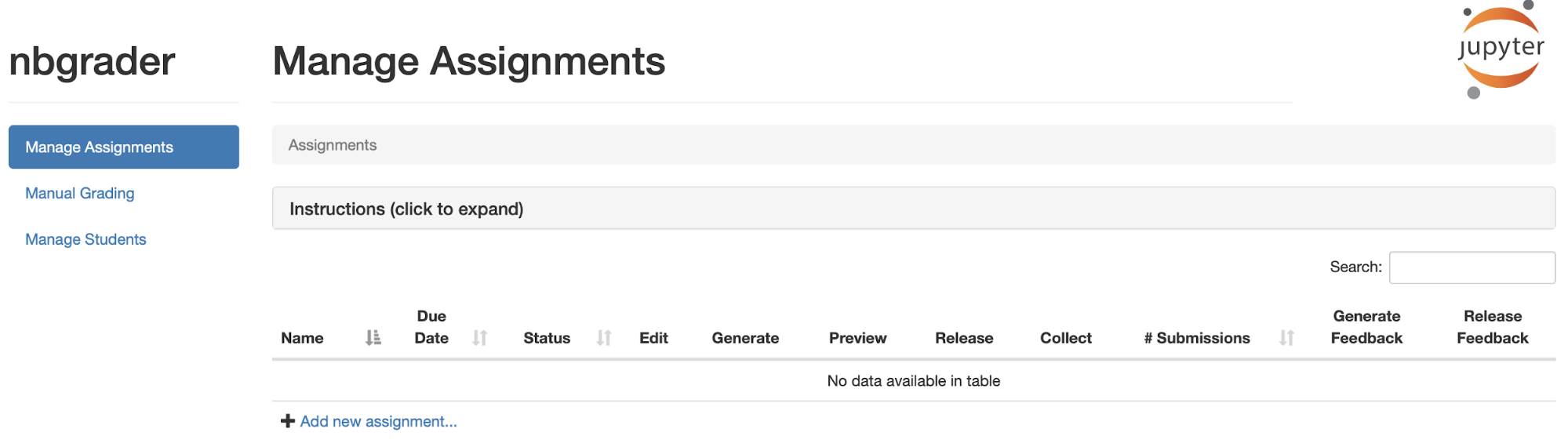Expand the Instructions panel
The width and height of the screenshot is (1568, 447).
[x=914, y=209]
